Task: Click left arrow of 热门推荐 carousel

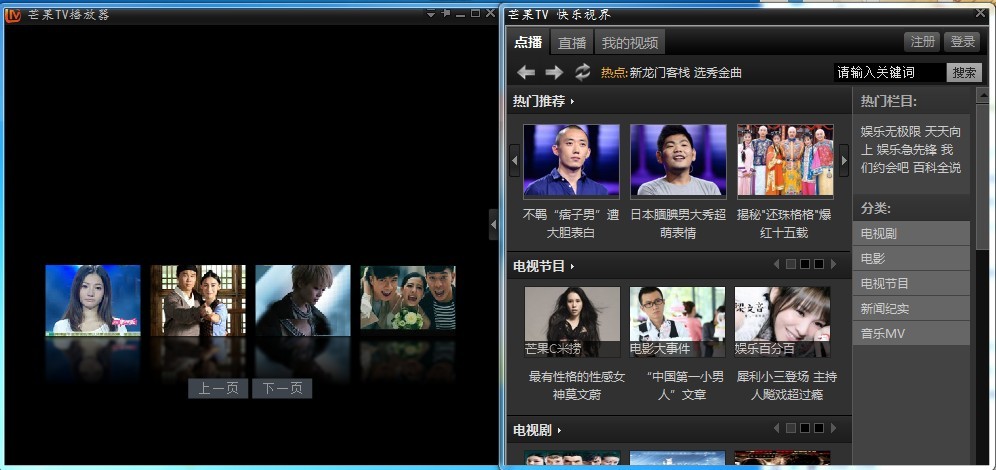Action: [x=515, y=160]
